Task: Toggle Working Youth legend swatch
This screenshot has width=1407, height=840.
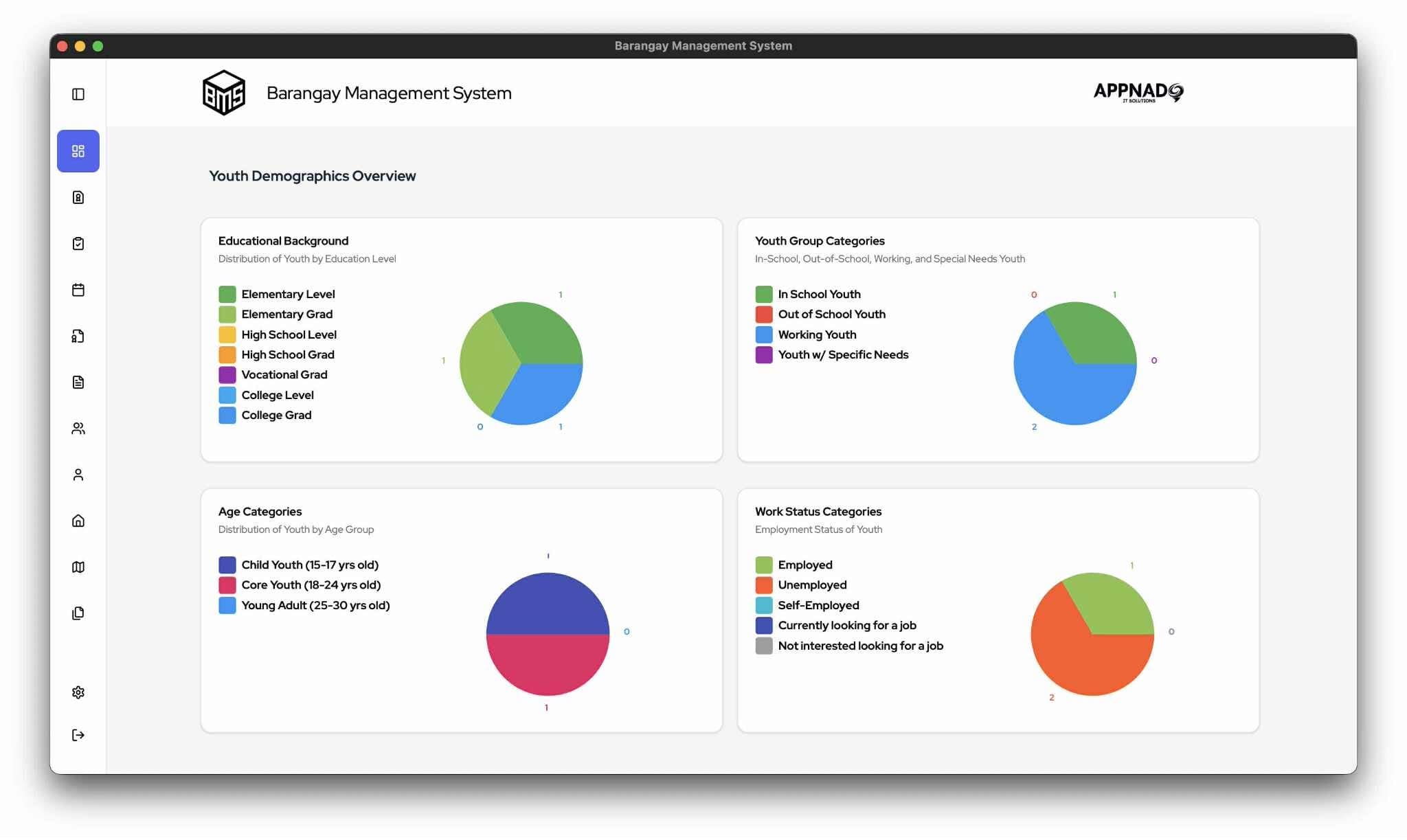Action: (764, 335)
